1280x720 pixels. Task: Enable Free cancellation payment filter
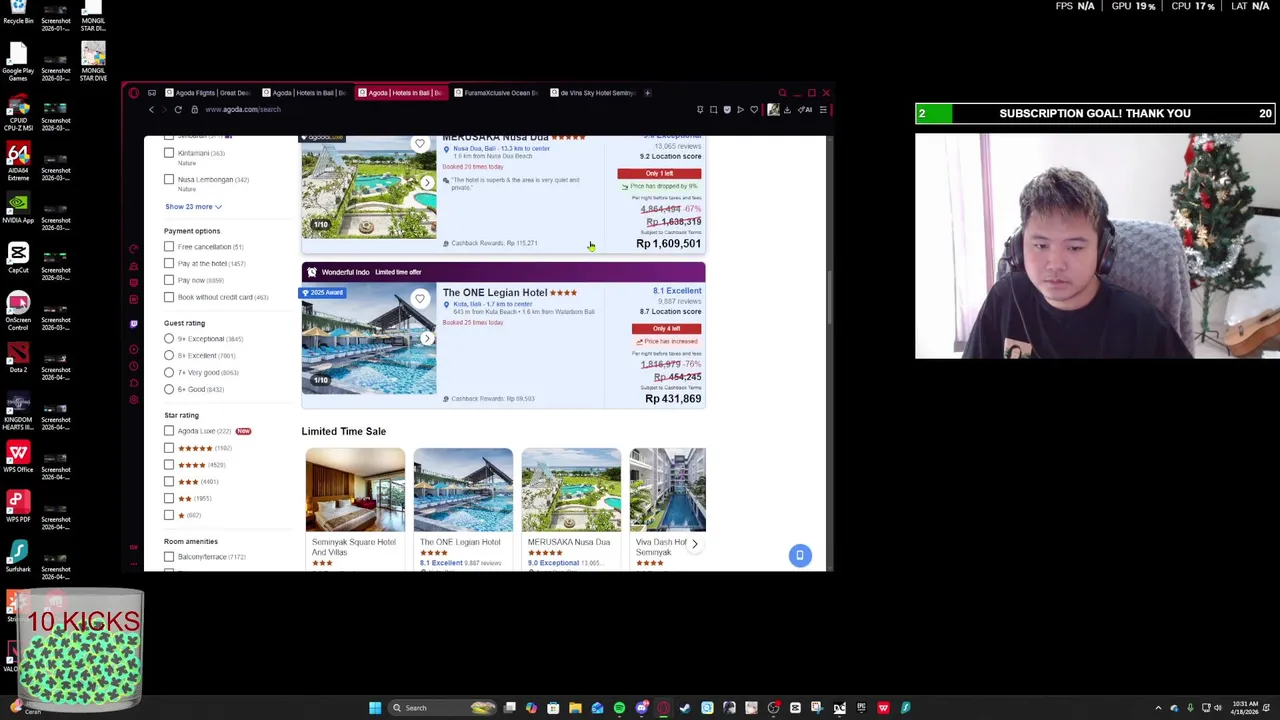pos(169,247)
